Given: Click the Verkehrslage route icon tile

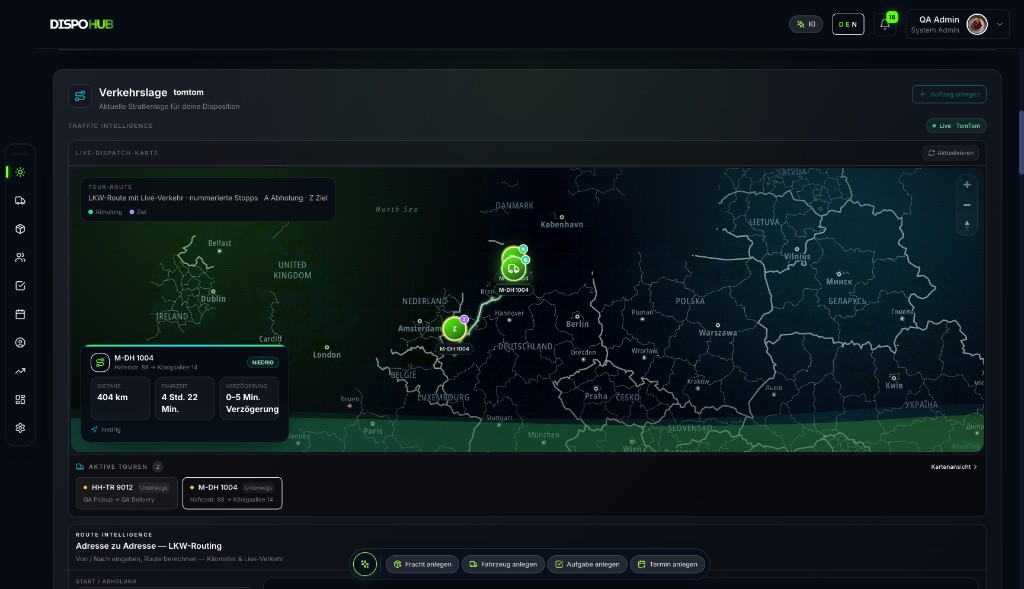Looking at the screenshot, I should tap(80, 96).
